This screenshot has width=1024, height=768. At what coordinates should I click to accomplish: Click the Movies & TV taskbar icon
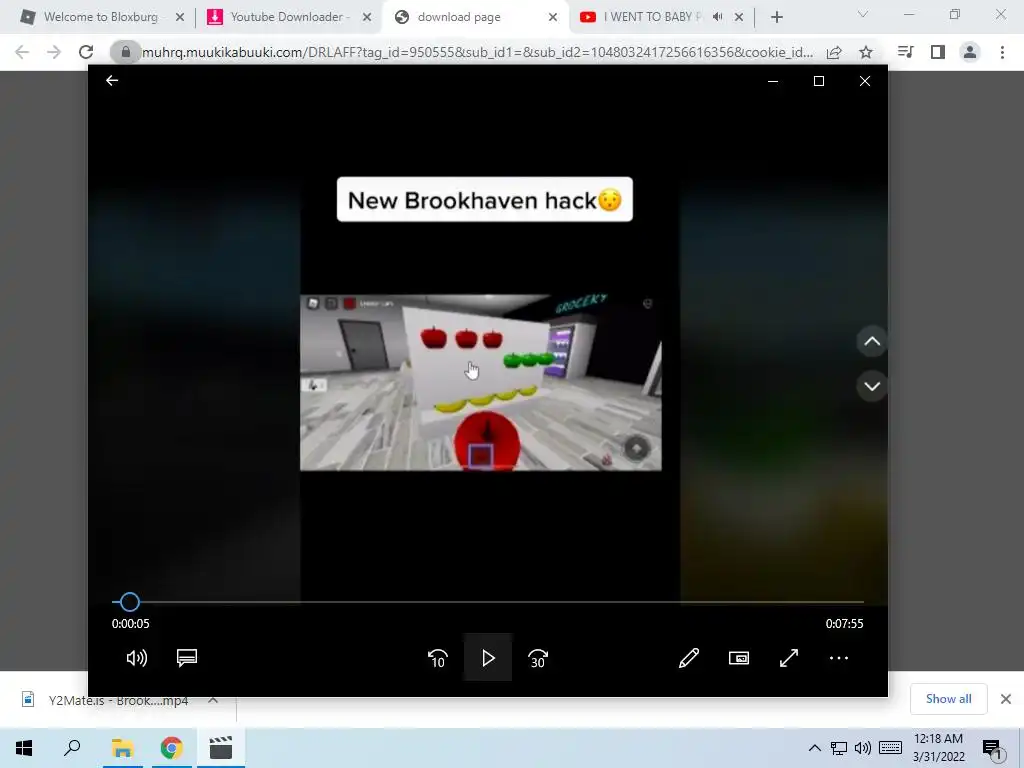pyautogui.click(x=220, y=748)
